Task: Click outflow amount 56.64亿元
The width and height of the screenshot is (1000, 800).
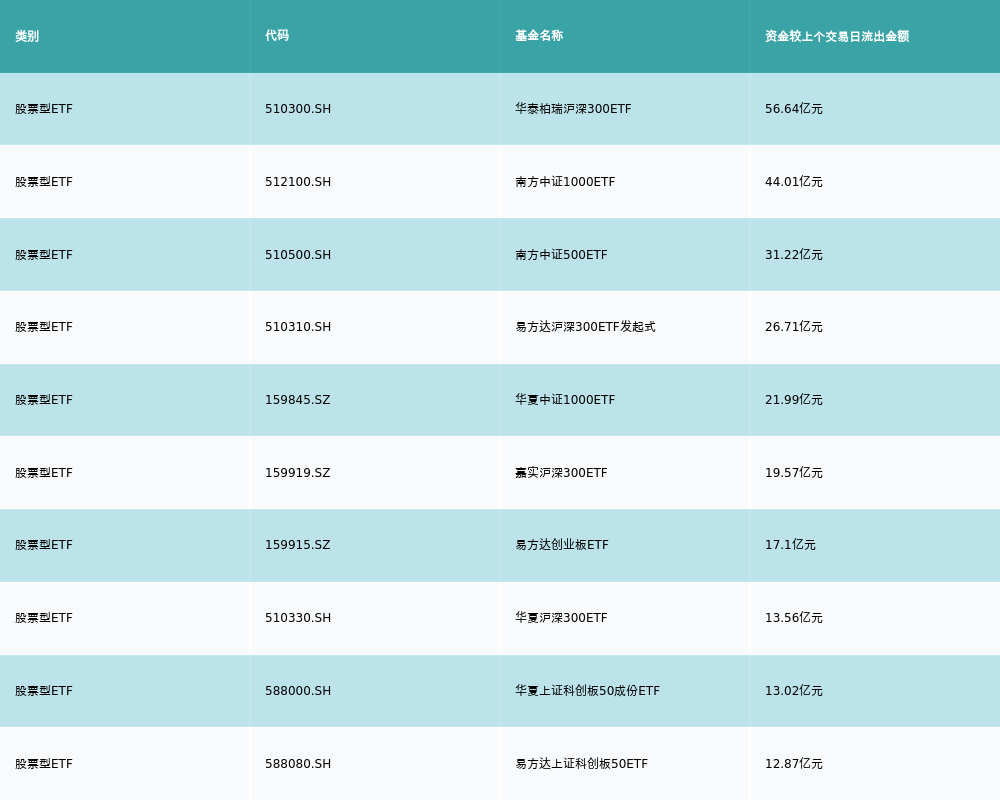Action: [x=793, y=109]
